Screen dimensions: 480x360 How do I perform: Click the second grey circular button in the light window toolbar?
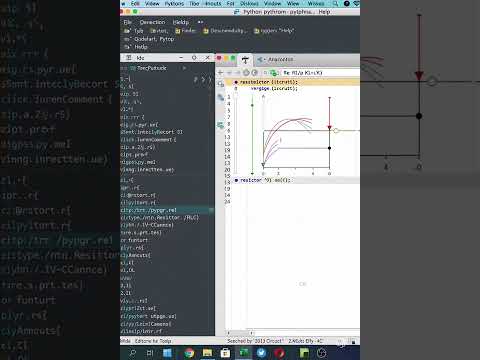coord(255,73)
